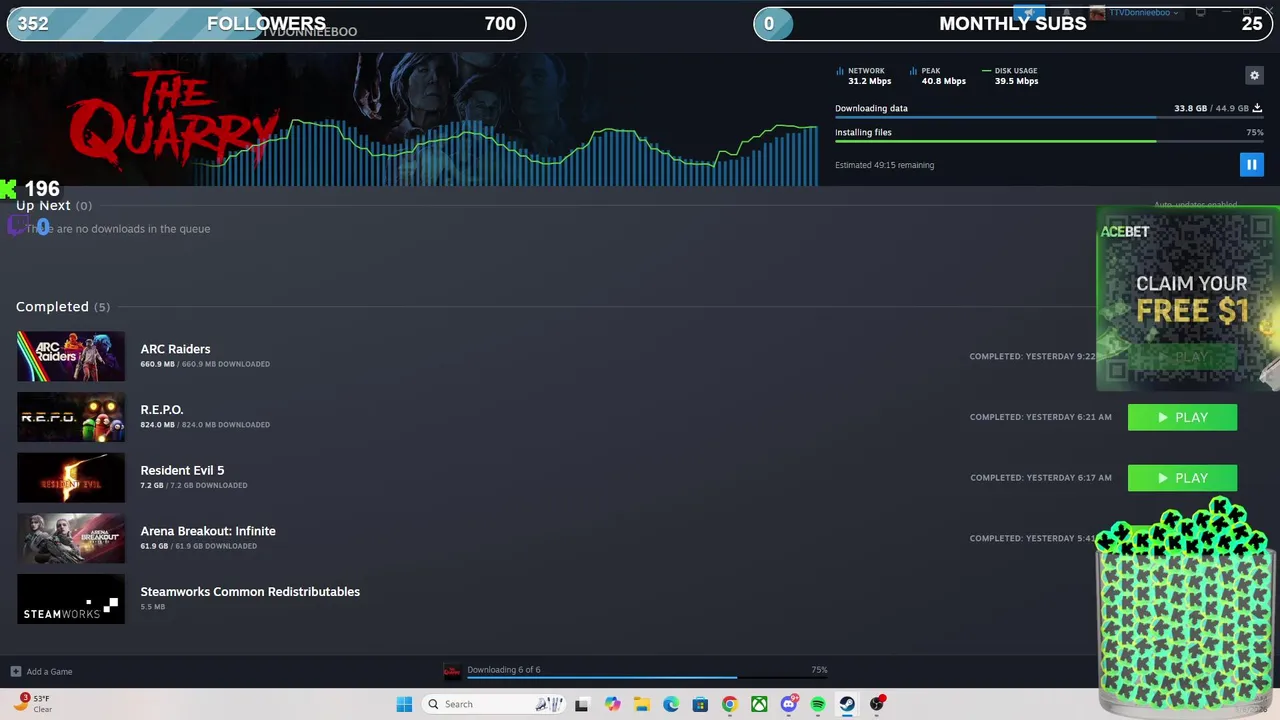Click 'Estimated 49:15 remaining' text
The height and width of the screenshot is (720, 1280).
tap(884, 165)
